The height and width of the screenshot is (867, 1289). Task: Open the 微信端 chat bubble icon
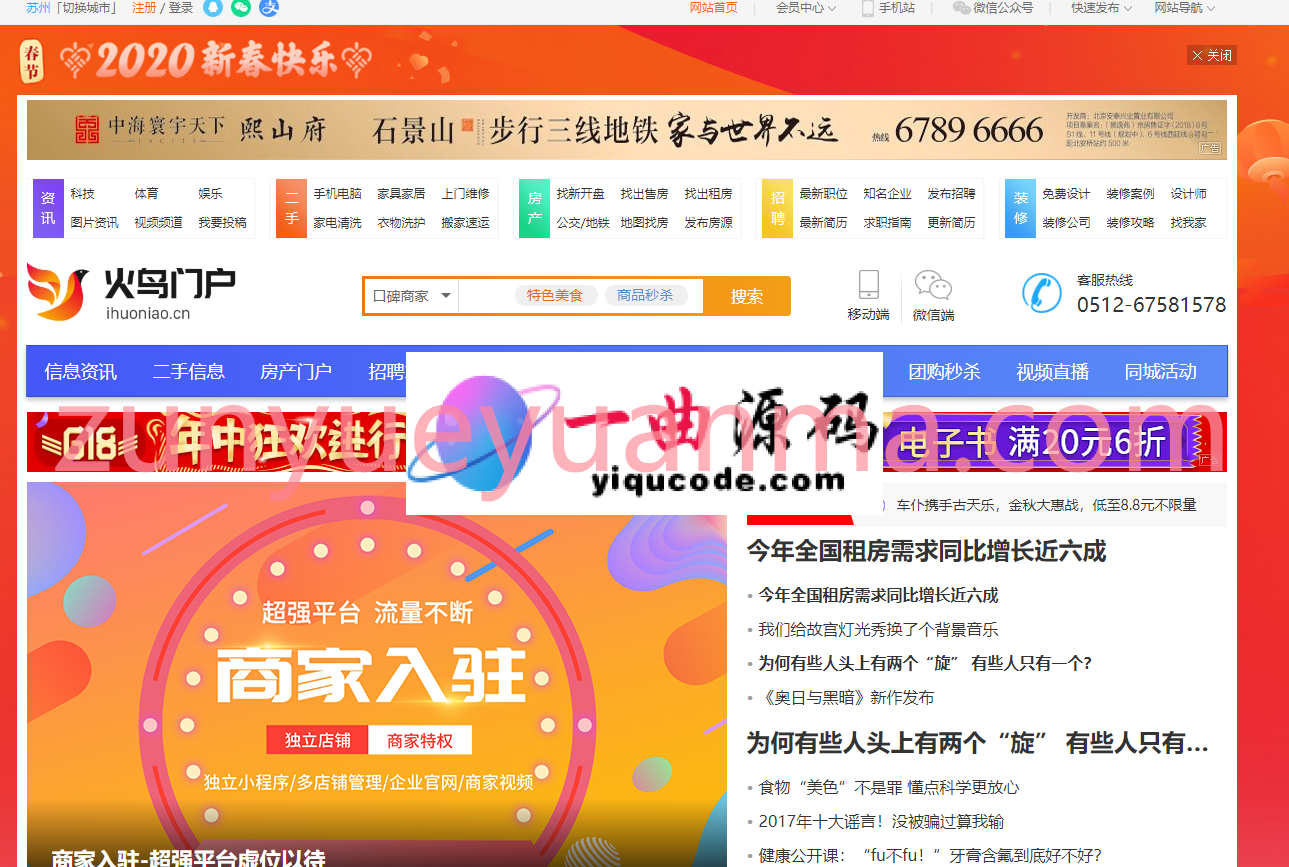(x=933, y=285)
